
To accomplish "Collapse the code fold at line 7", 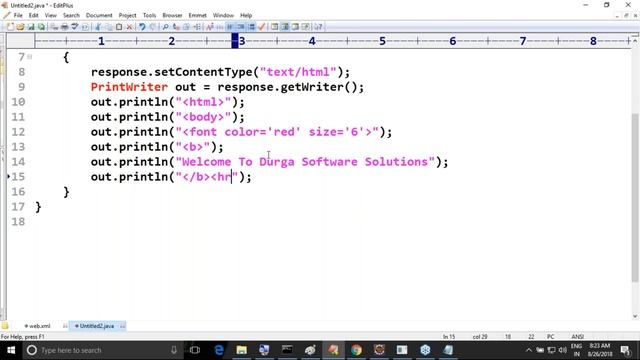I will pos(30,57).
